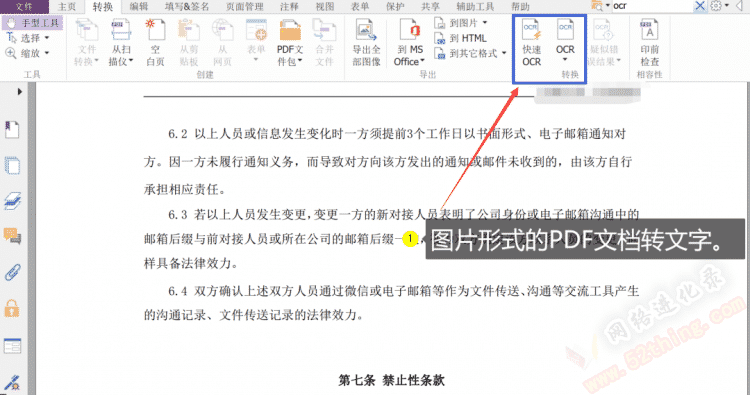Switch to the 辅助工具 Accessibility tab
Image resolution: width=750 pixels, height=395 pixels.
point(475,7)
